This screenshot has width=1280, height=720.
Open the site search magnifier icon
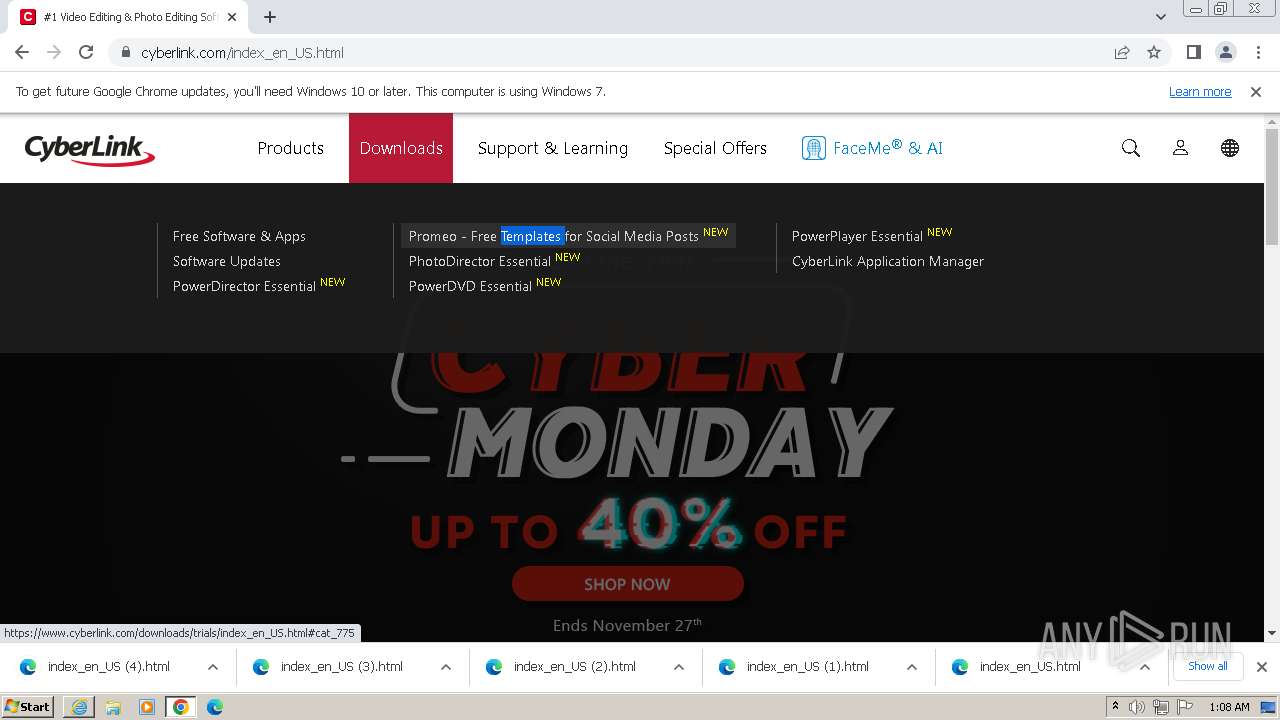coord(1131,148)
